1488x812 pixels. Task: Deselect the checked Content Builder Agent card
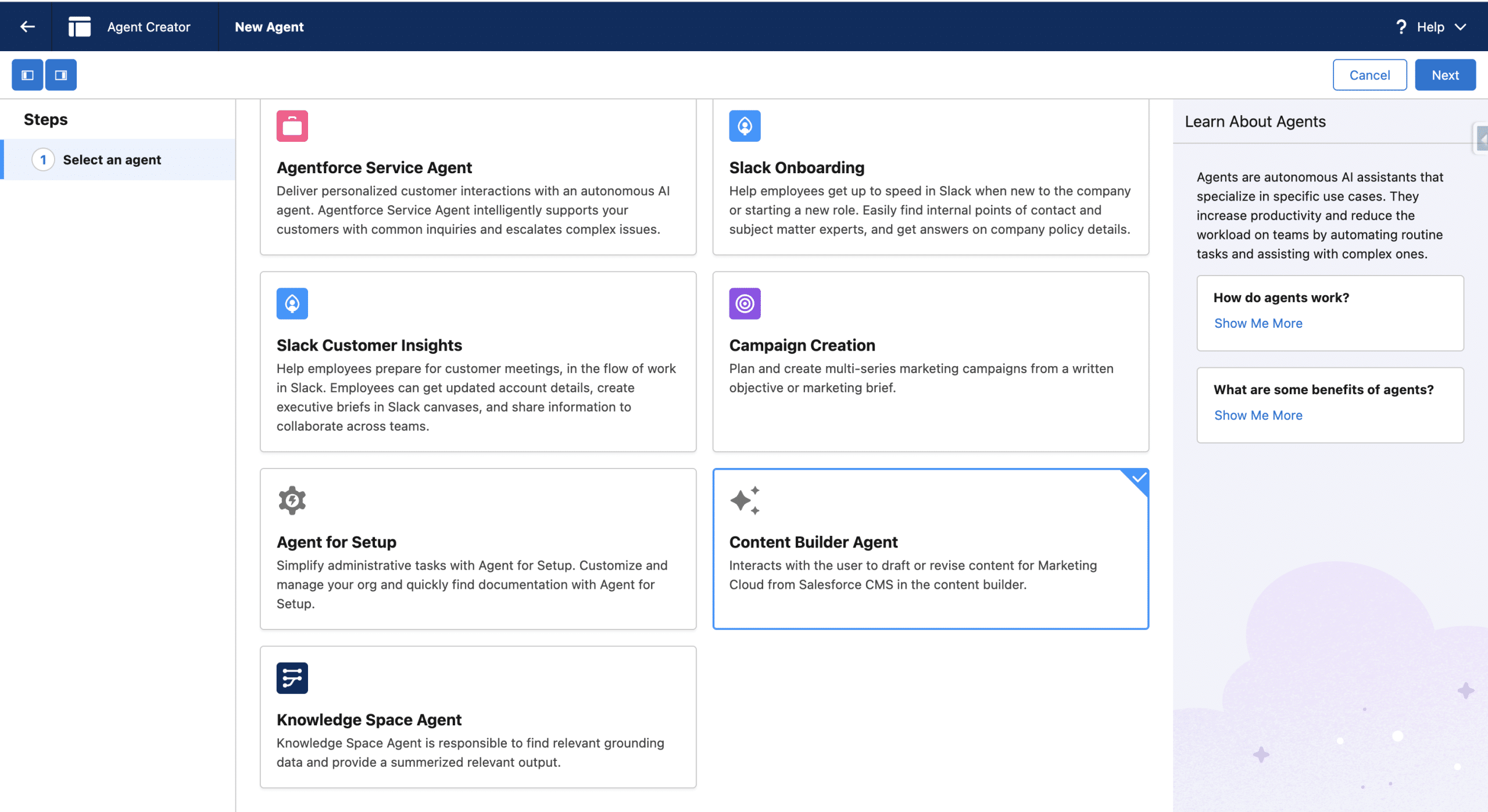pyautogui.click(x=930, y=549)
